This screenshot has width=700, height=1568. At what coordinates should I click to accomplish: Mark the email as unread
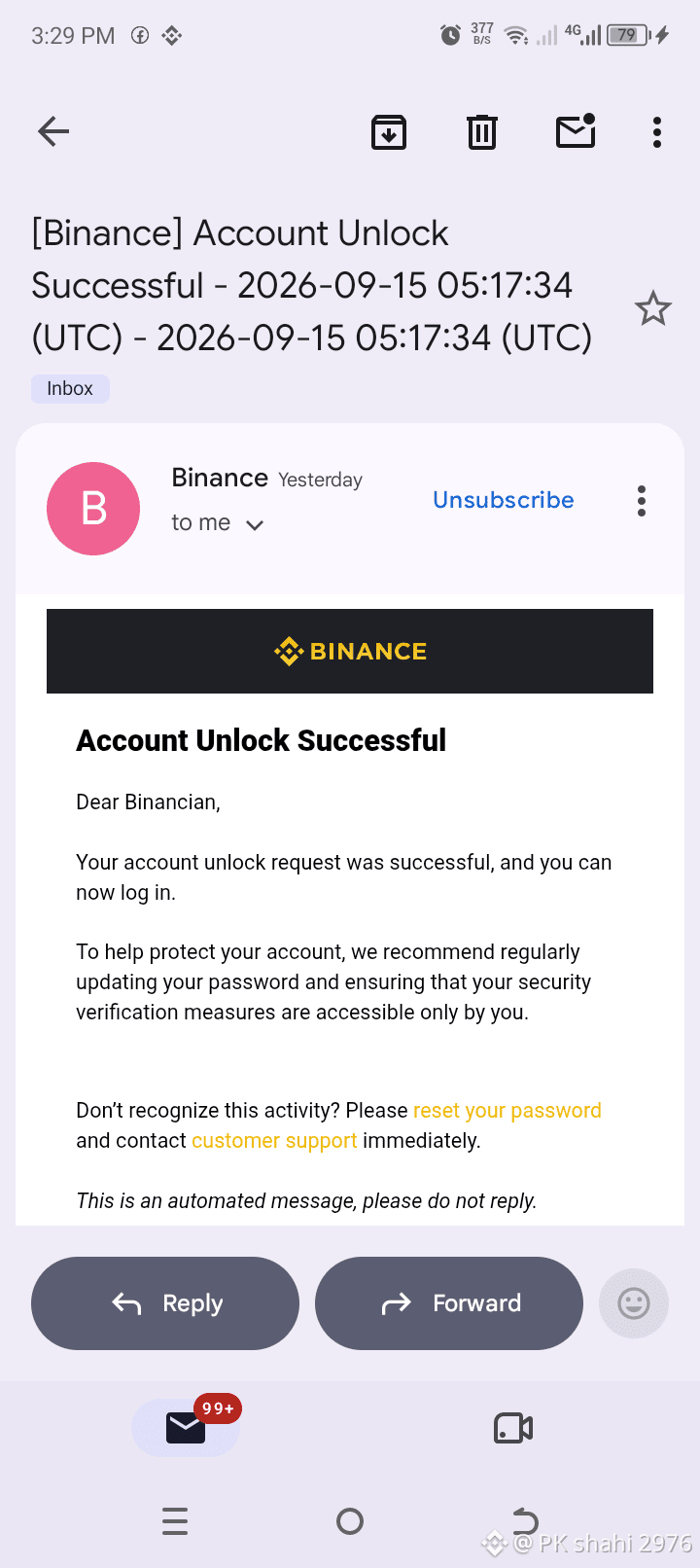coord(576,131)
